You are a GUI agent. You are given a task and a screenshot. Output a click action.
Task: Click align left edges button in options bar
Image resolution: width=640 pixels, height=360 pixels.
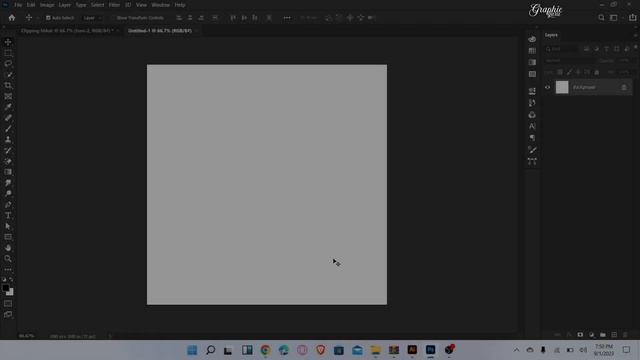pos(179,18)
